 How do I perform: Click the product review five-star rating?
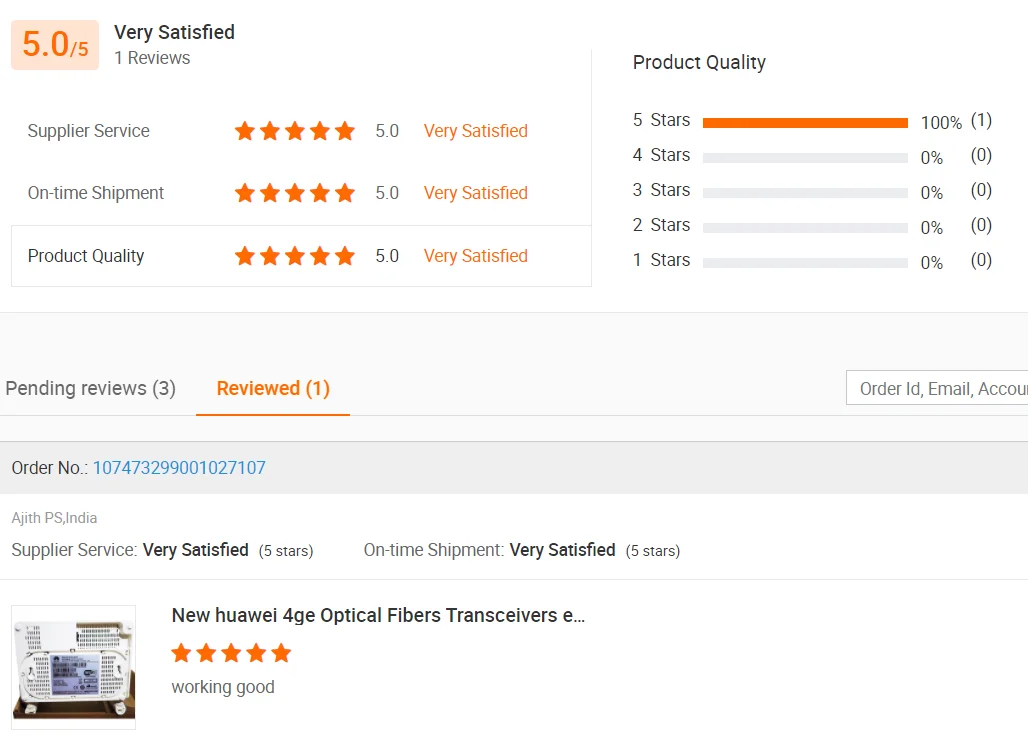pos(231,653)
